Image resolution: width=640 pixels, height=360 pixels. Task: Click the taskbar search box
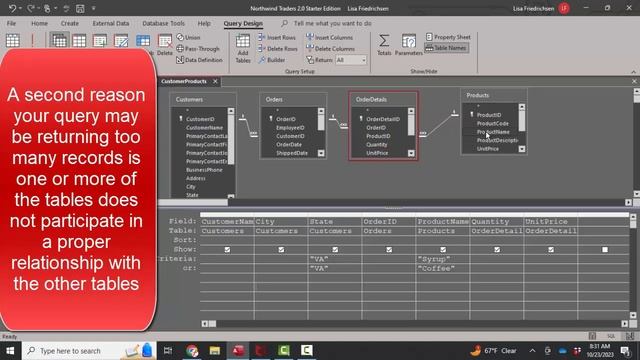(x=89, y=351)
